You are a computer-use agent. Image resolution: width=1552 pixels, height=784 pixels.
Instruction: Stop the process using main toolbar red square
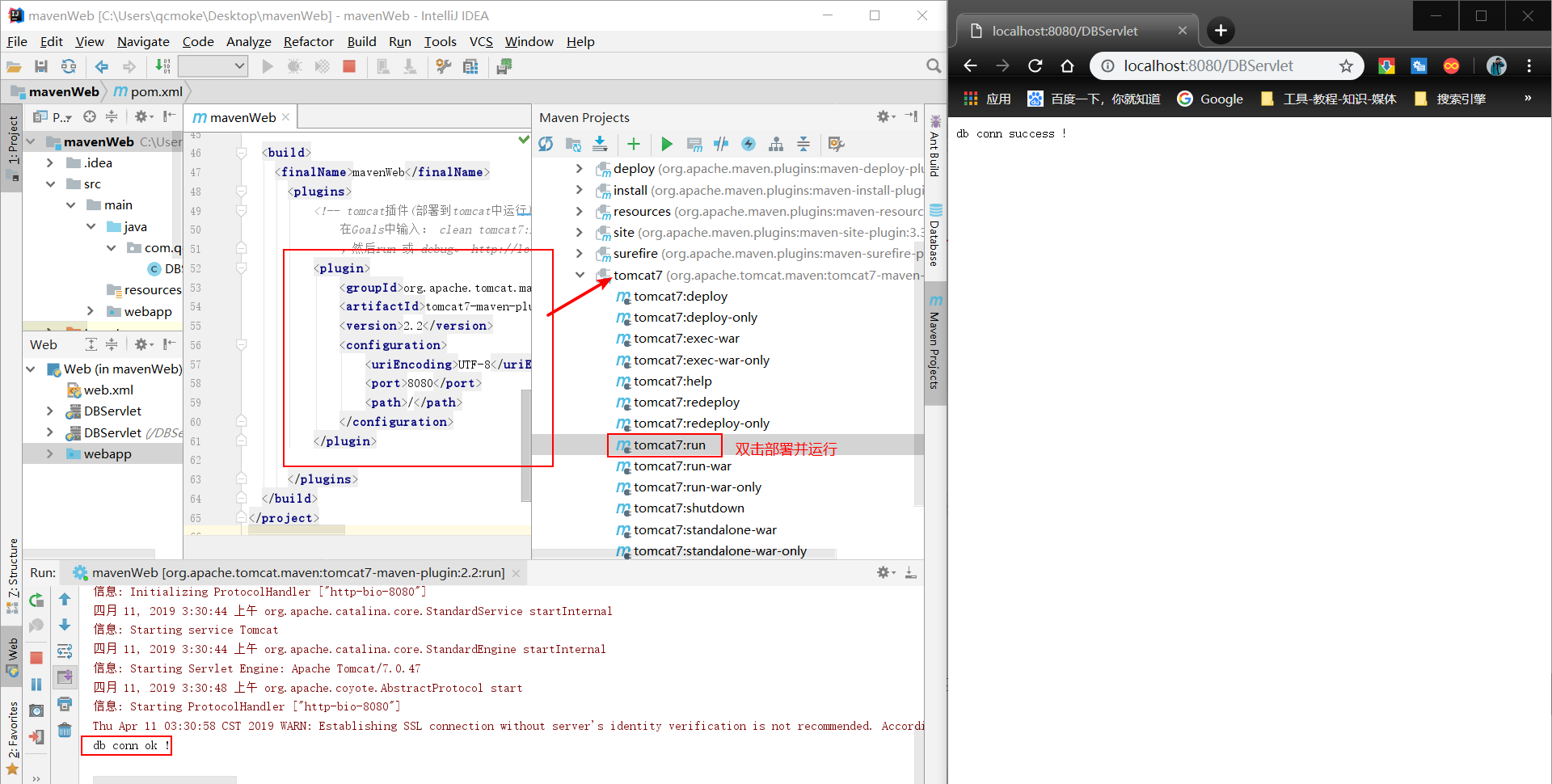[x=349, y=66]
